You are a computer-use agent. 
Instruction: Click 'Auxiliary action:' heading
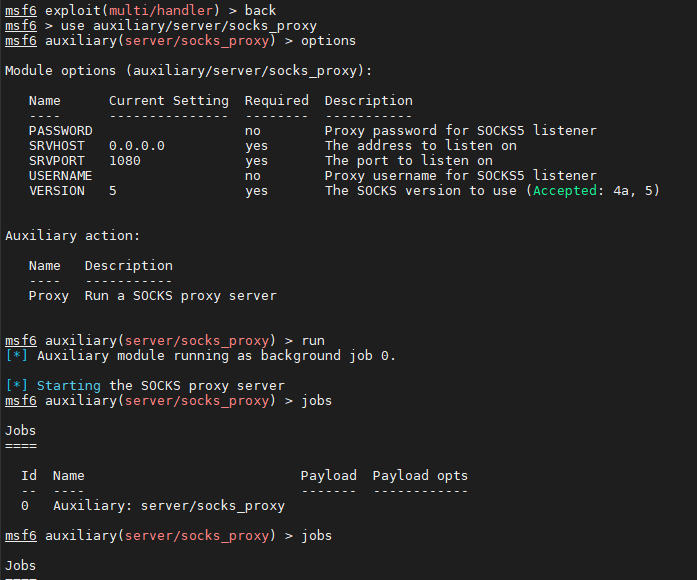72,236
